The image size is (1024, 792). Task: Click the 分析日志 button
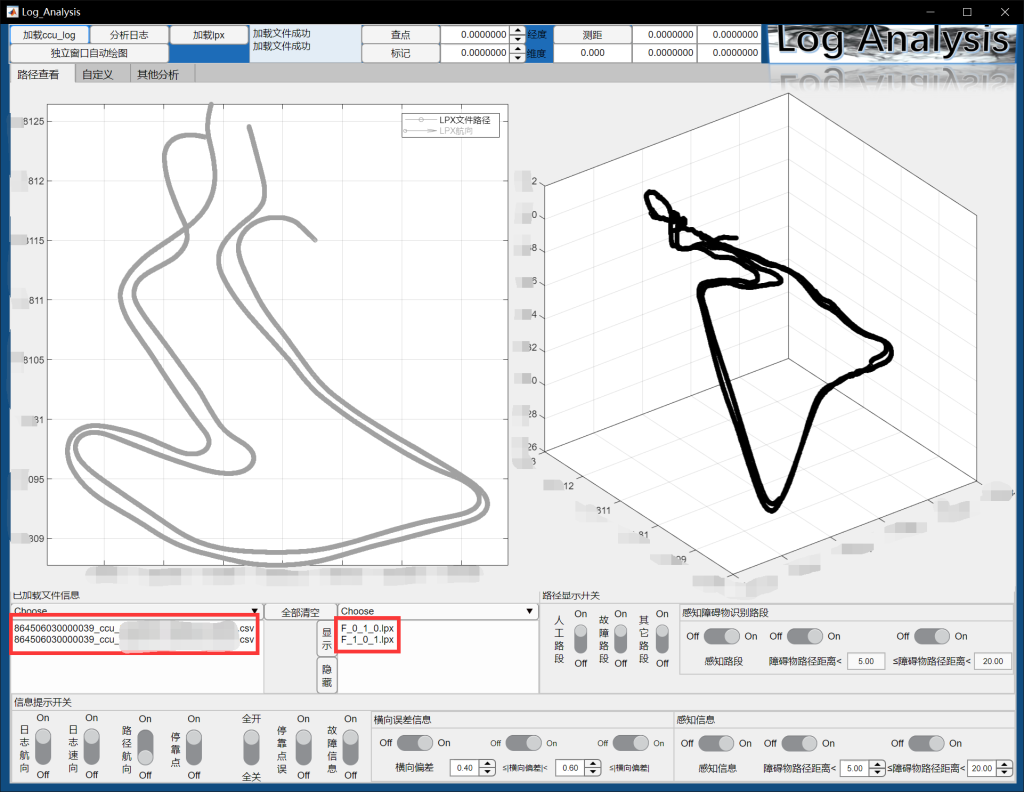pyautogui.click(x=129, y=35)
